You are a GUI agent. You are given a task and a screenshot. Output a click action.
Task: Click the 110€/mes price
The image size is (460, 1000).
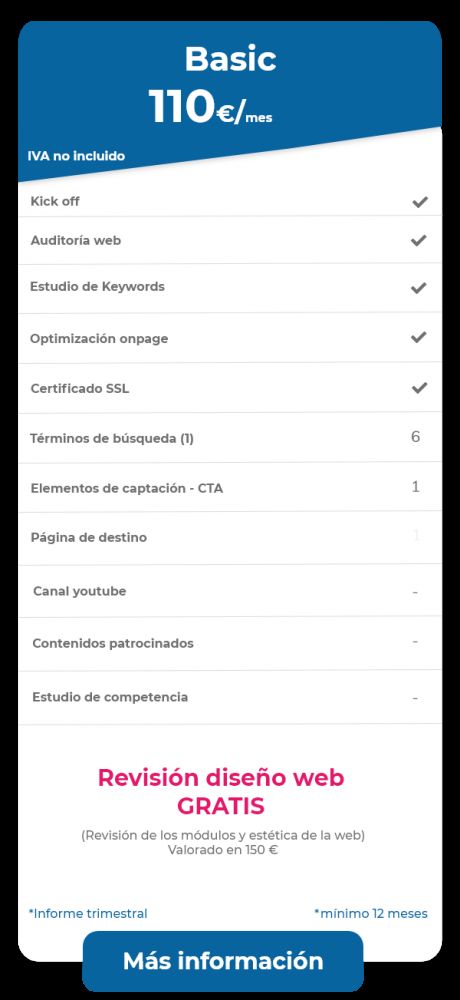(x=211, y=107)
